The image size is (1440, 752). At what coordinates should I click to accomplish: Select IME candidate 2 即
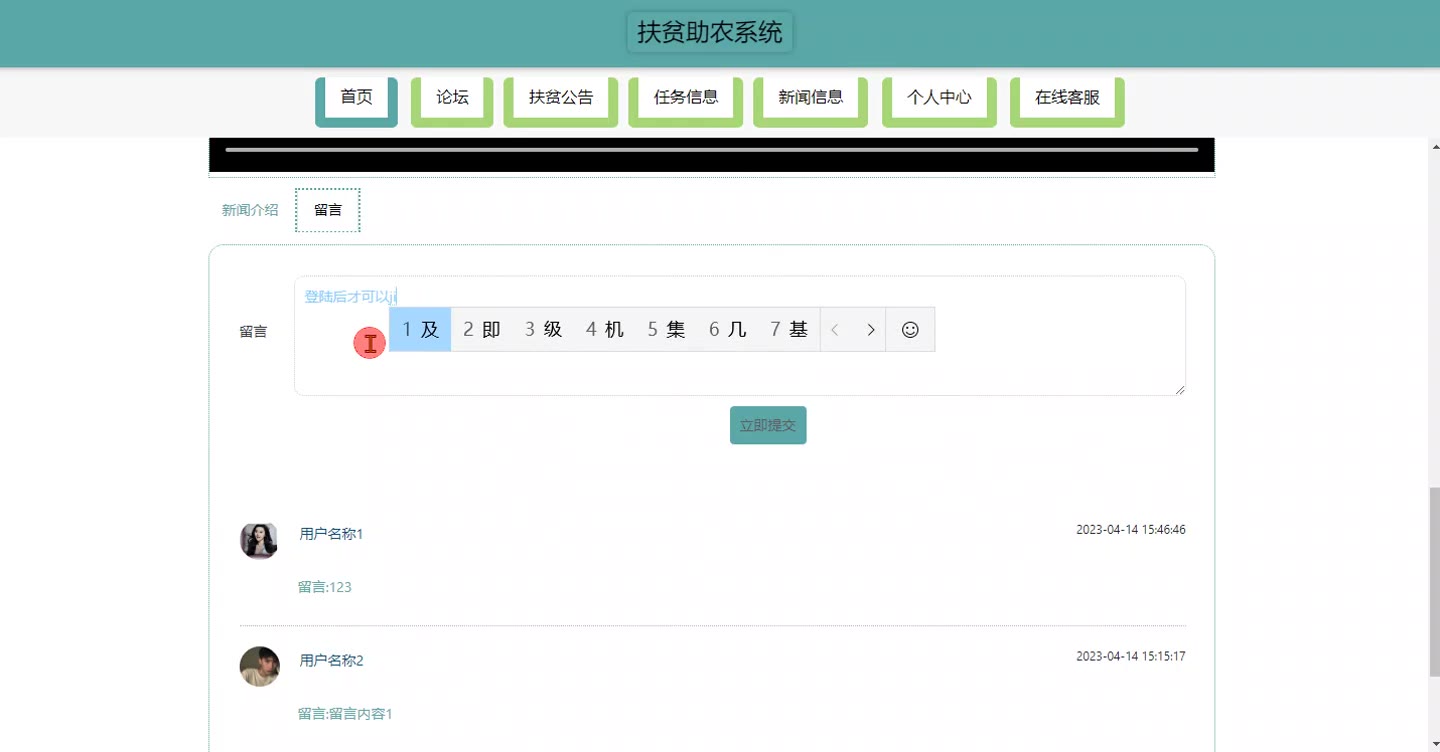482,330
